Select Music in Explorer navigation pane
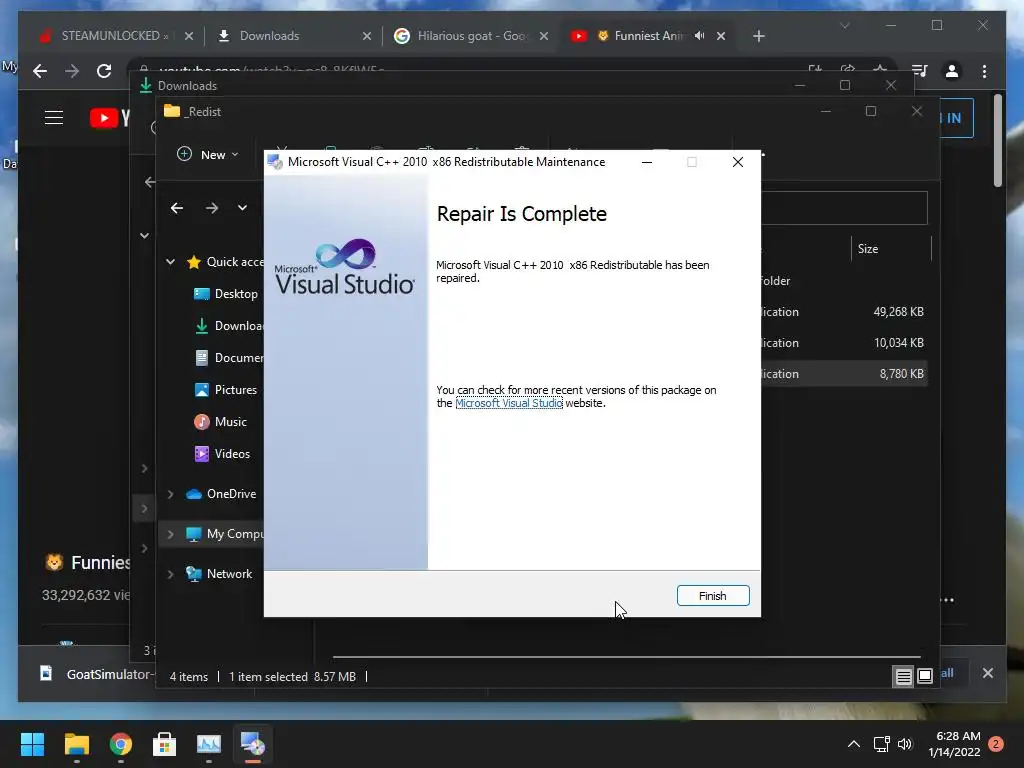 221,422
